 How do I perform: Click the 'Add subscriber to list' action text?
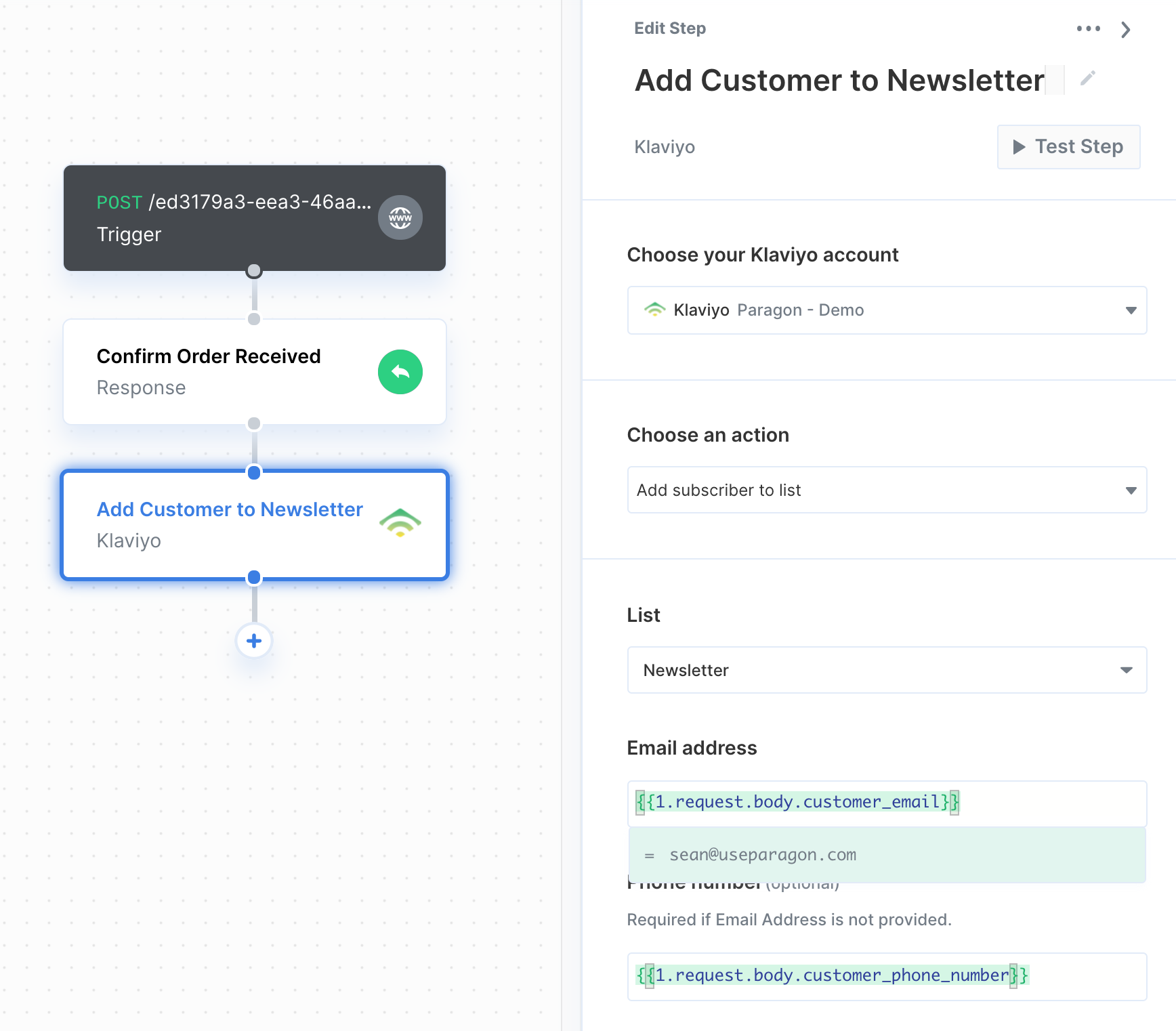pyautogui.click(x=719, y=490)
